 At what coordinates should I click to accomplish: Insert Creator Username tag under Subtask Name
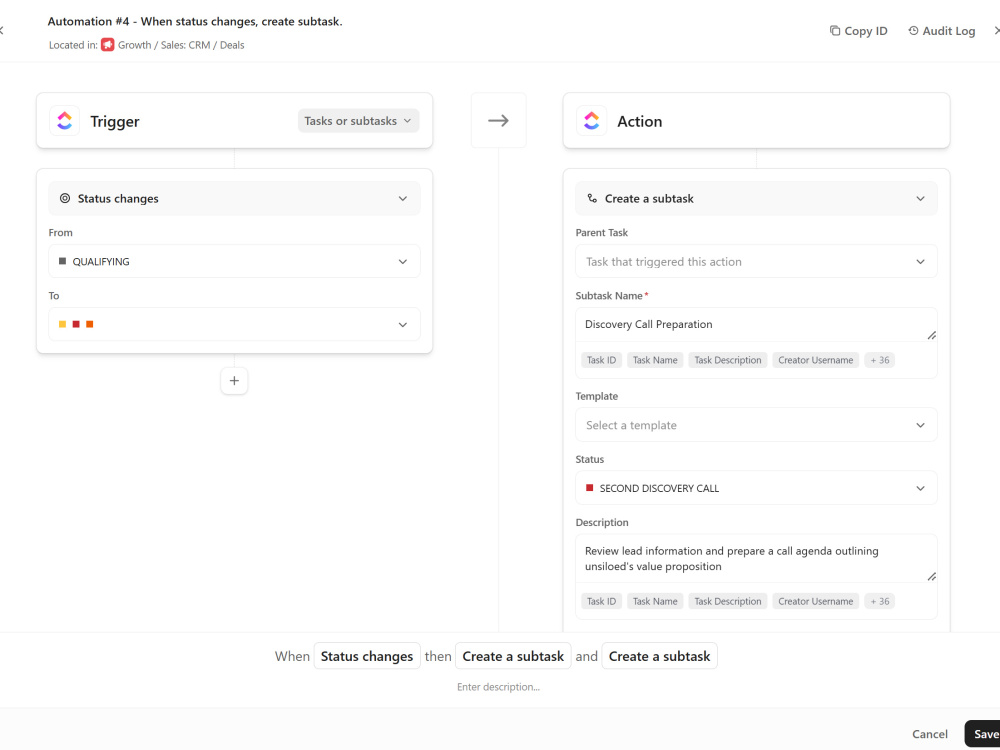click(816, 360)
